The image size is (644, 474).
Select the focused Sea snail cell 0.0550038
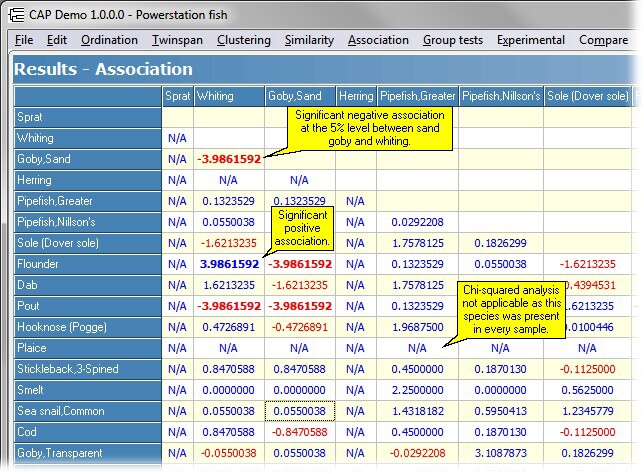click(x=300, y=411)
